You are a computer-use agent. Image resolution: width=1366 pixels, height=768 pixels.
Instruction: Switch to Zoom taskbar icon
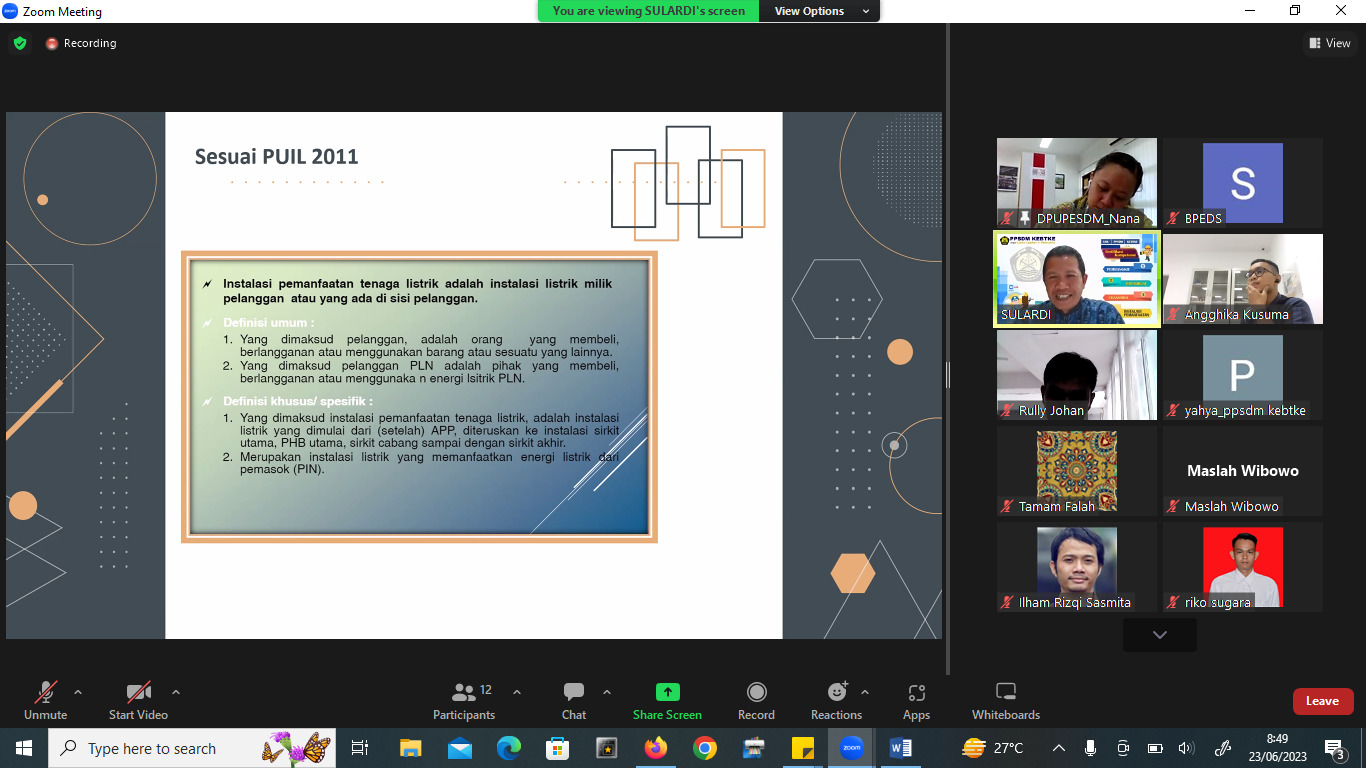coord(852,748)
